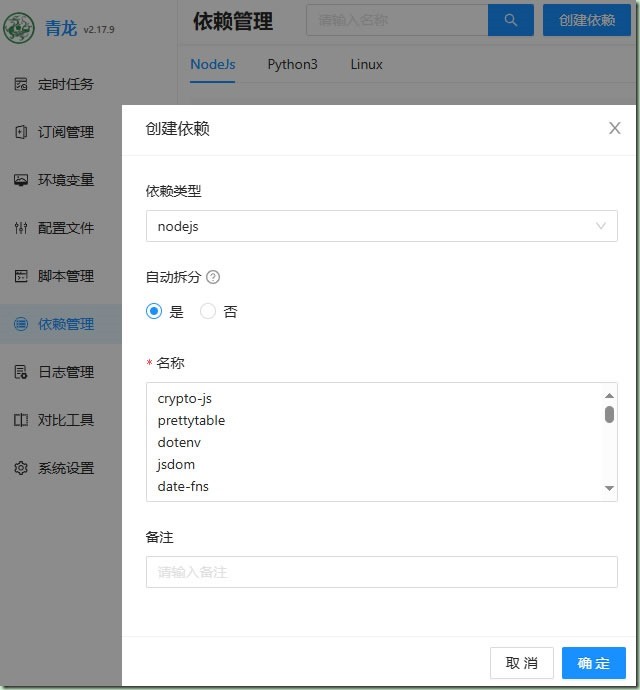Viewport: 640px width, 690px height.
Task: Click the 订阅管理 sidebar icon
Action: click(21, 132)
